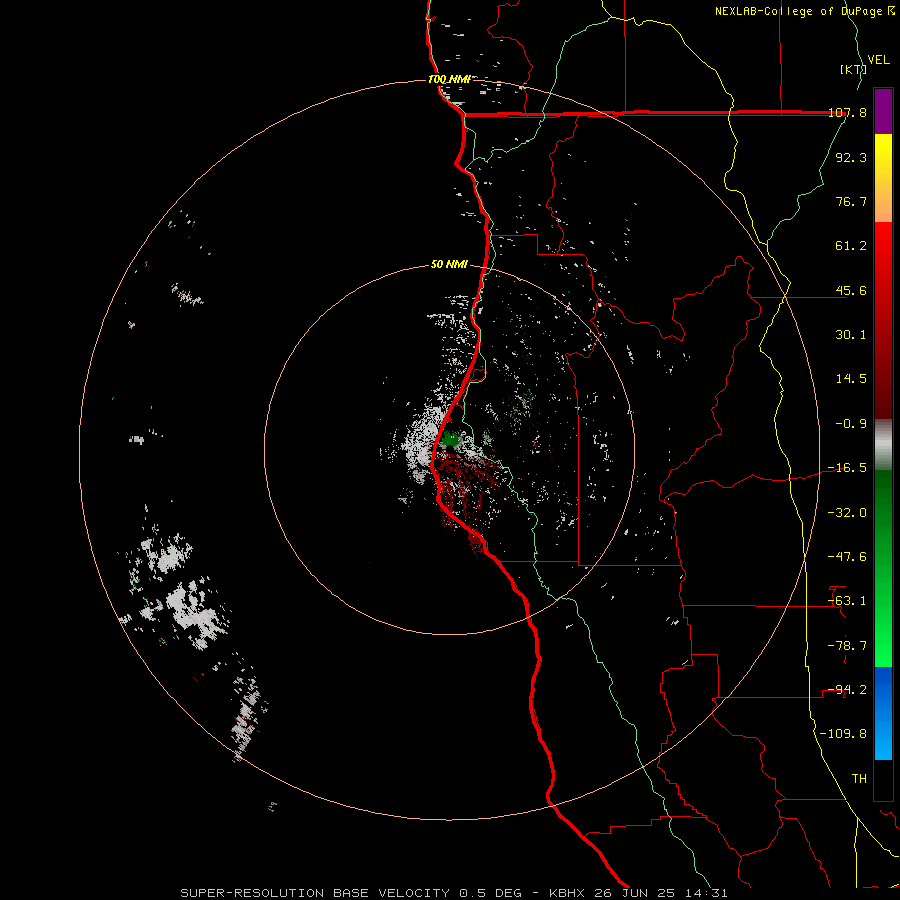The image size is (900, 900).
Task: Click the -63.1 velocity scale value
Action: pos(847,601)
